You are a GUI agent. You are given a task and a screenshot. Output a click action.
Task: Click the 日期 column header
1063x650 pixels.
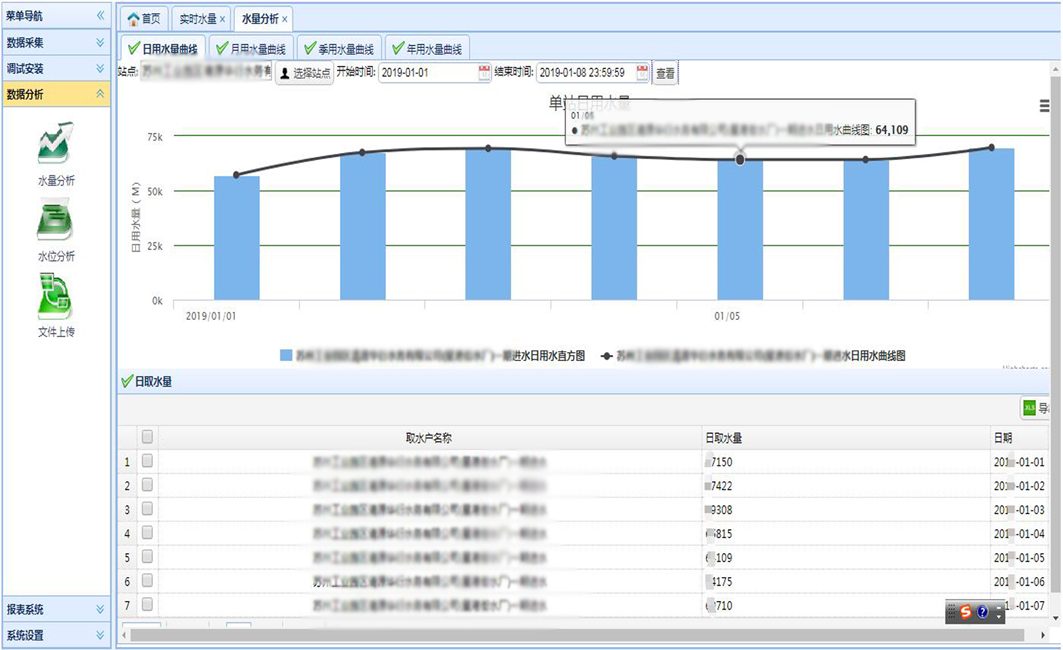(x=1020, y=438)
